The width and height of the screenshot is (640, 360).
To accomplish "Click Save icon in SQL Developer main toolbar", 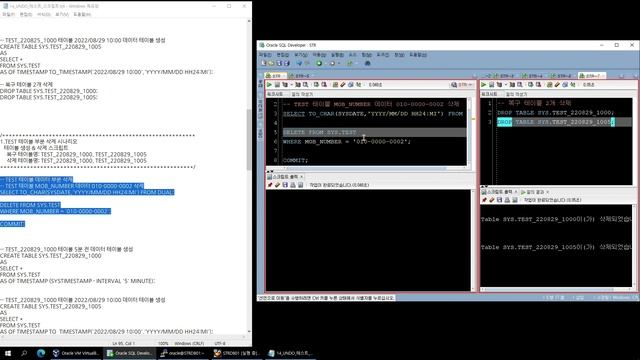I will (279, 63).
